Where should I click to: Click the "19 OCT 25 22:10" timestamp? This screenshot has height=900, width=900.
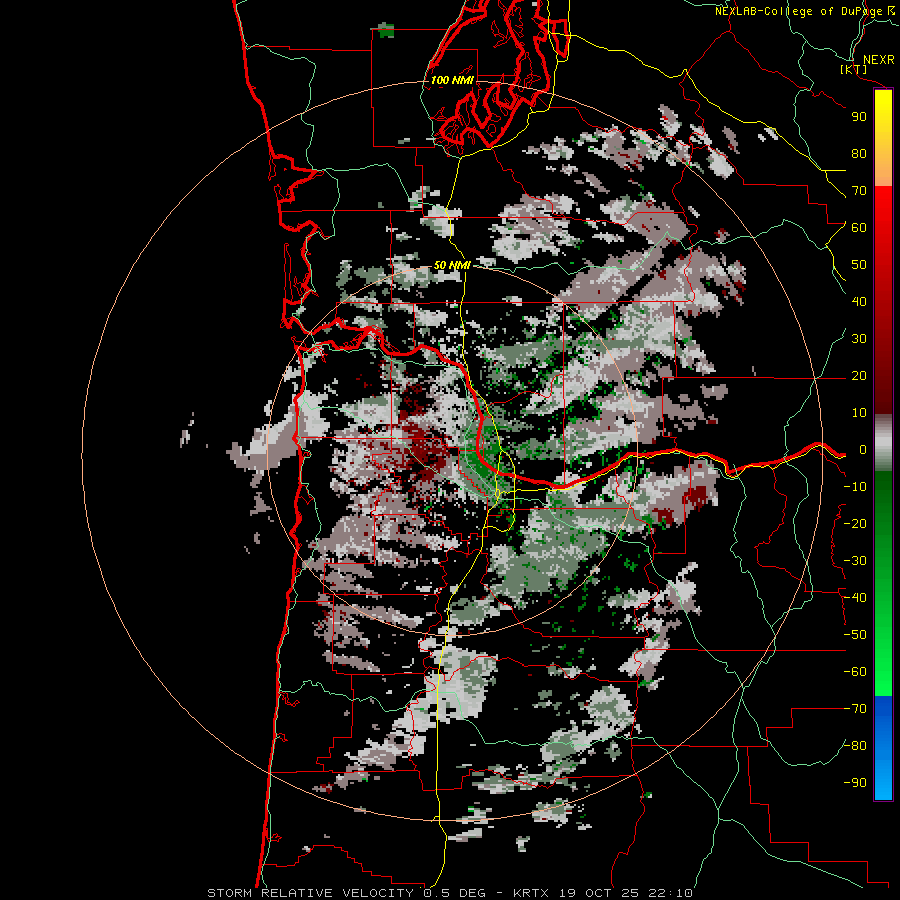(626, 893)
